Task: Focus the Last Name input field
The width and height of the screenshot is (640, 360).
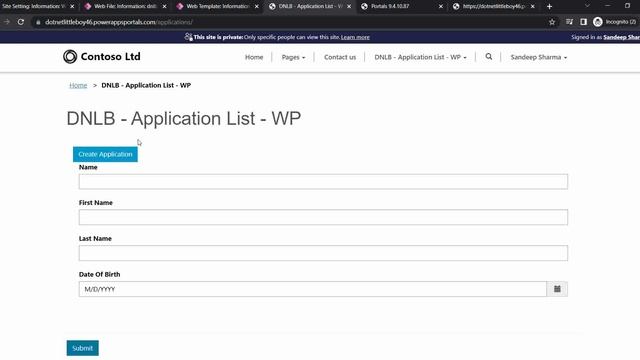Action: click(x=323, y=253)
